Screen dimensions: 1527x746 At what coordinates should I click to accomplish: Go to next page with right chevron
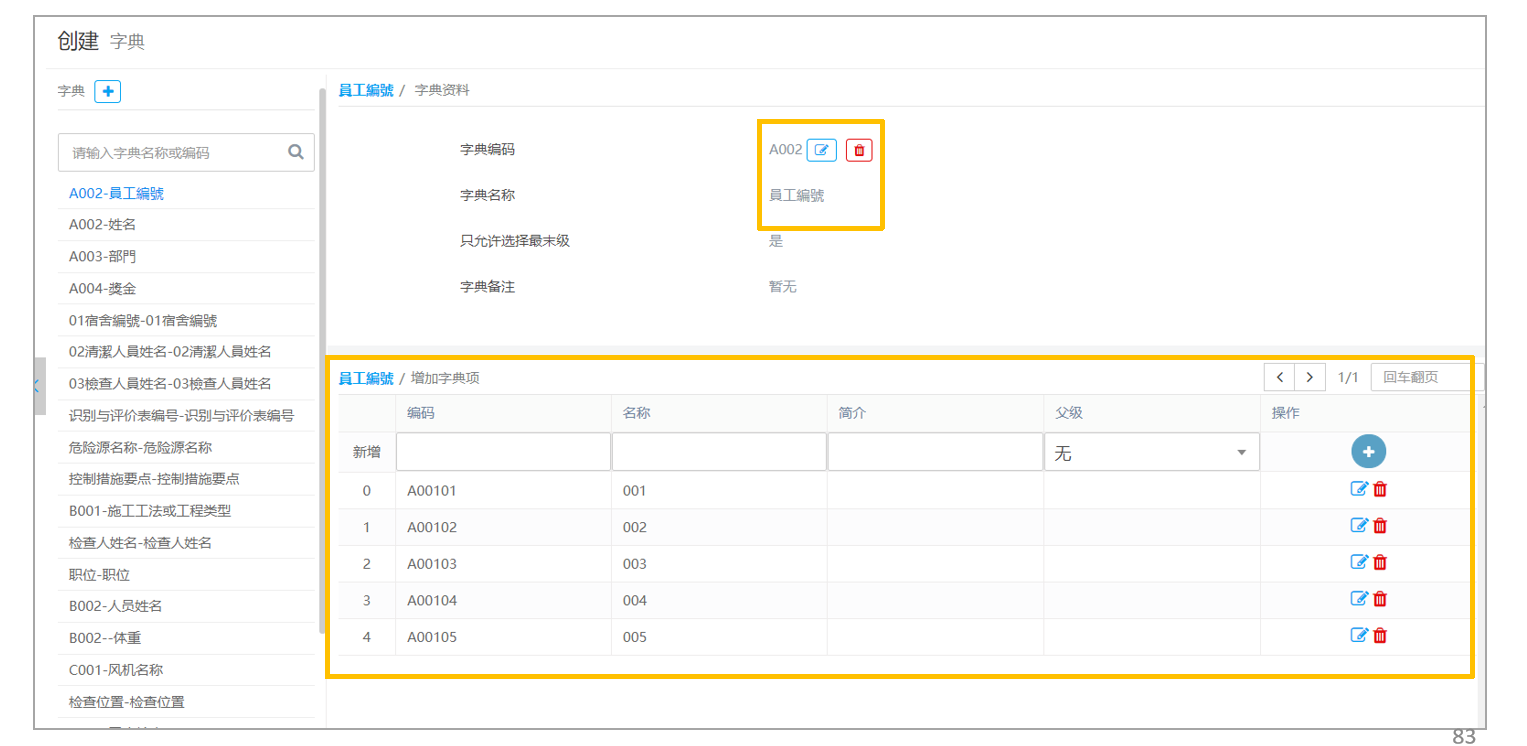(1310, 377)
